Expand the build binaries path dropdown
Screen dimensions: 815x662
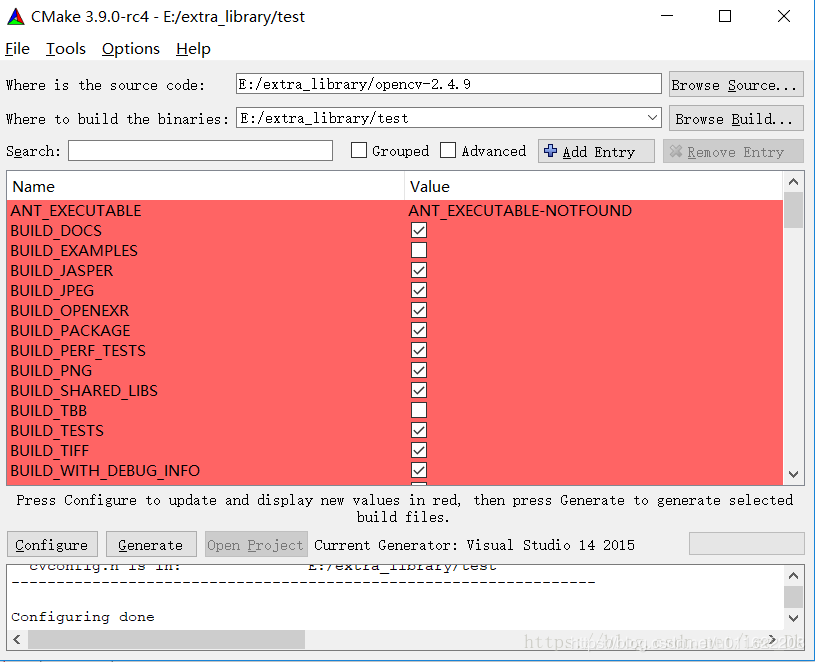pyautogui.click(x=652, y=118)
